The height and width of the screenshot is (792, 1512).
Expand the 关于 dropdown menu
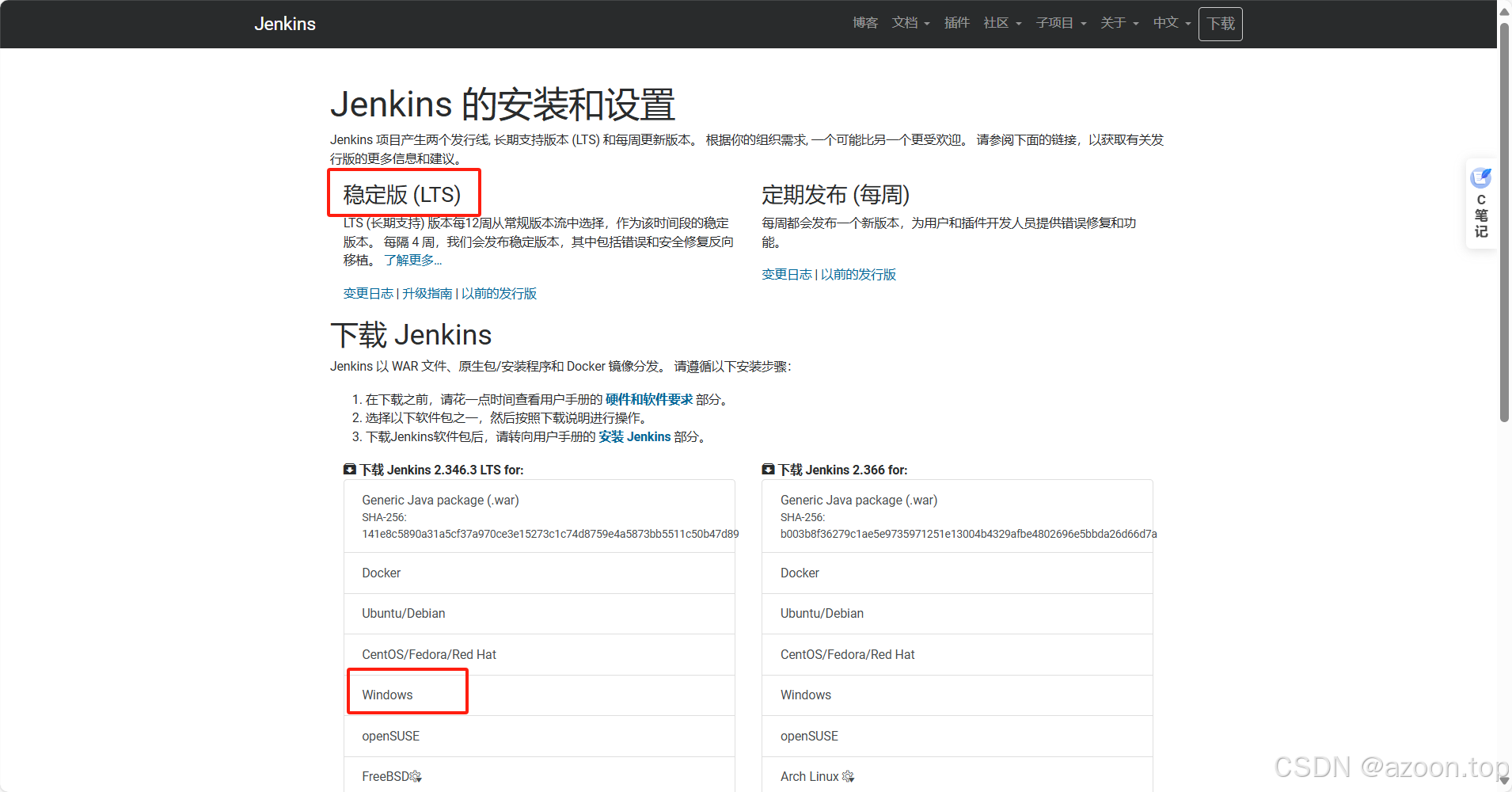point(1119,23)
